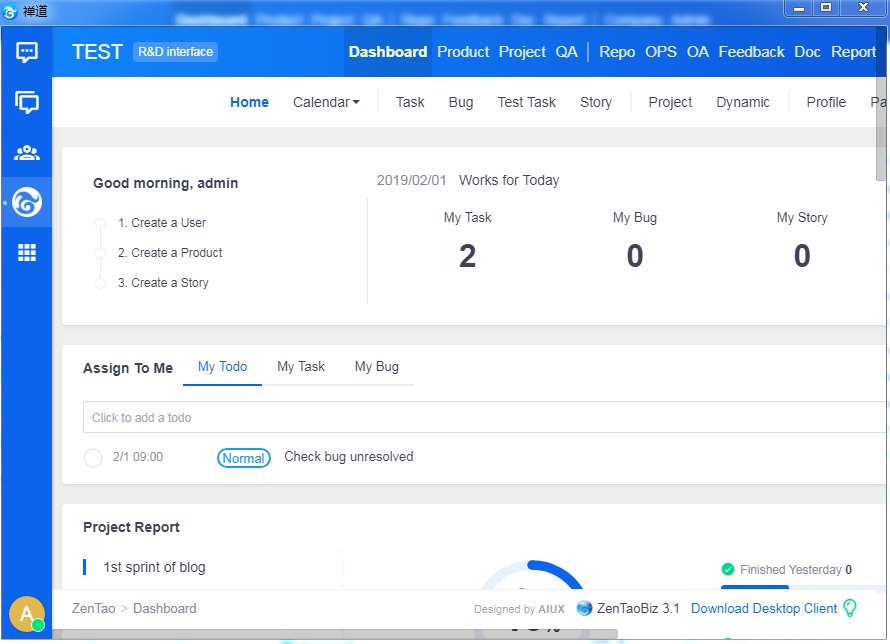Mark 'Check bug unresolved' todo as done
Screen dimensions: 890x644
click(x=93, y=457)
